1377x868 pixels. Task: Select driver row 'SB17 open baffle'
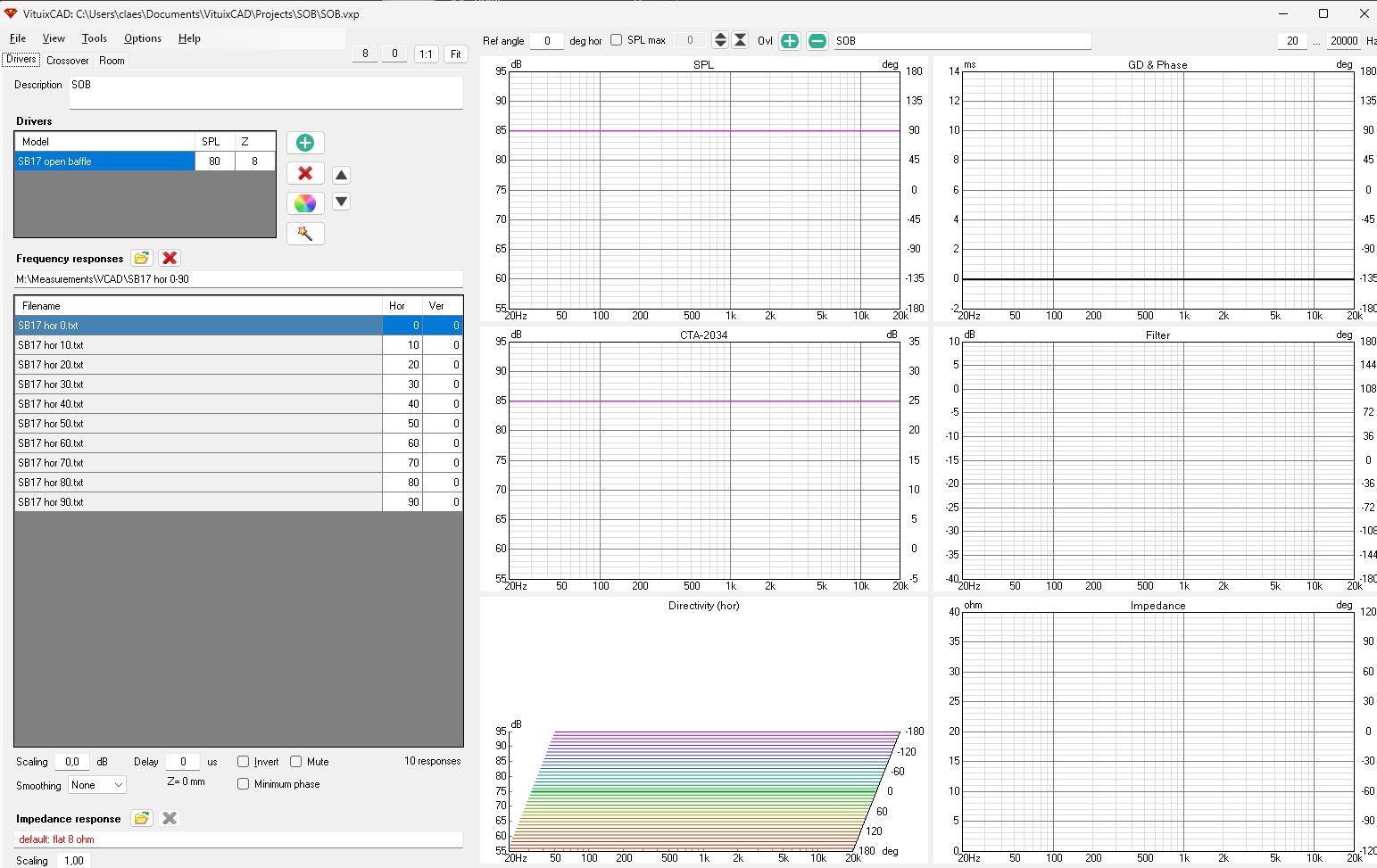105,161
